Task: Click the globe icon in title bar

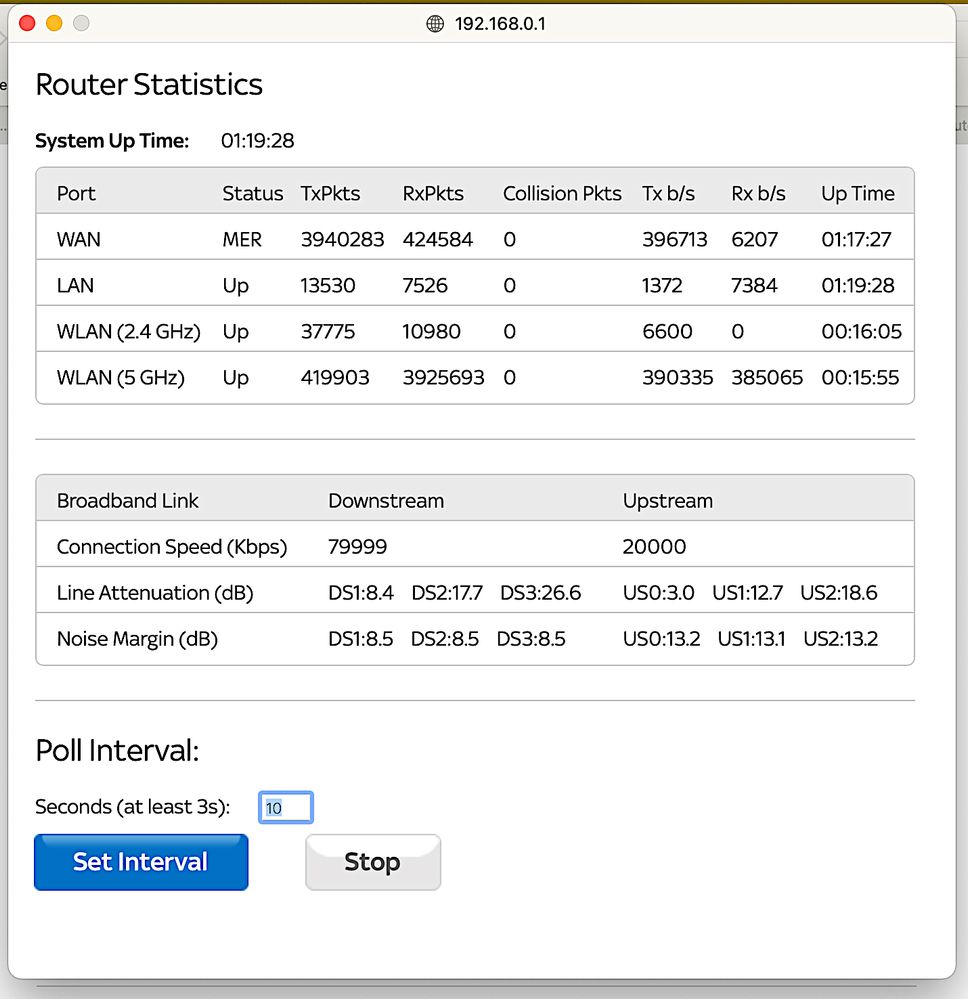Action: (x=435, y=24)
